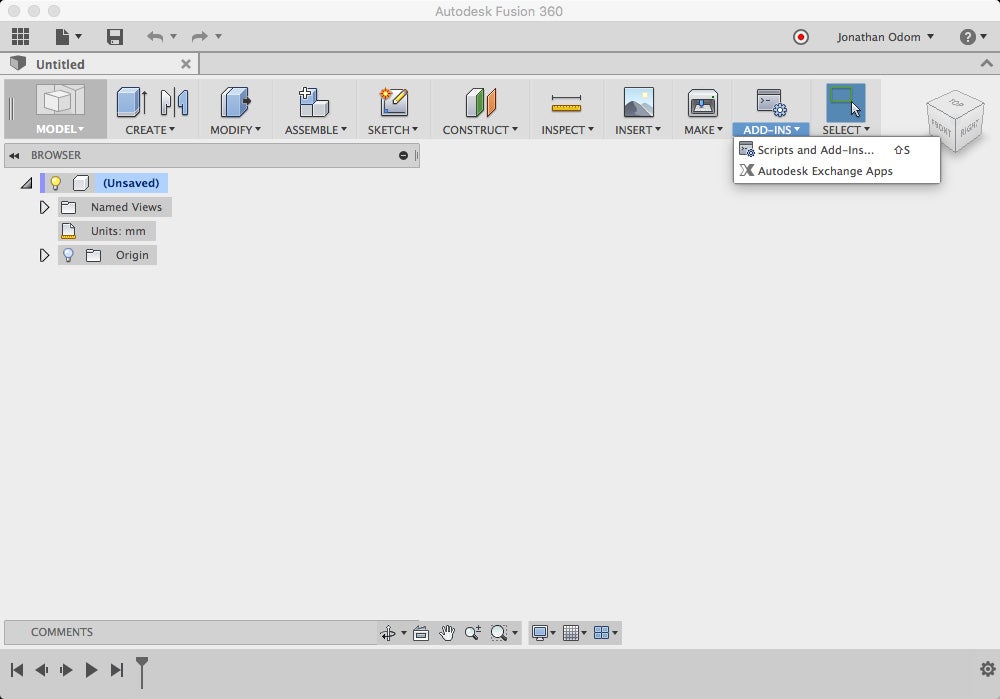Open Viewports layout dropdown

[605, 633]
